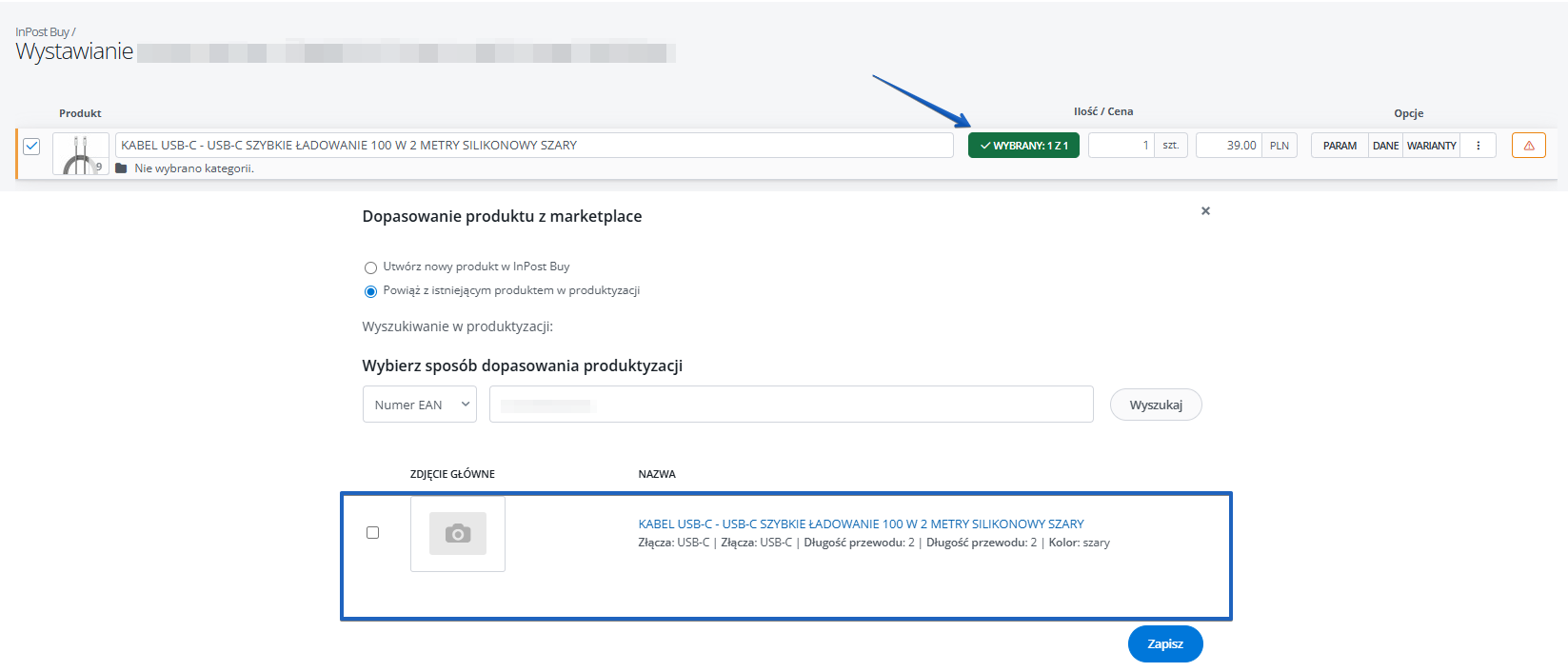Click the category folder icon
Viewport: 1568px width, 672px height.
point(121,168)
